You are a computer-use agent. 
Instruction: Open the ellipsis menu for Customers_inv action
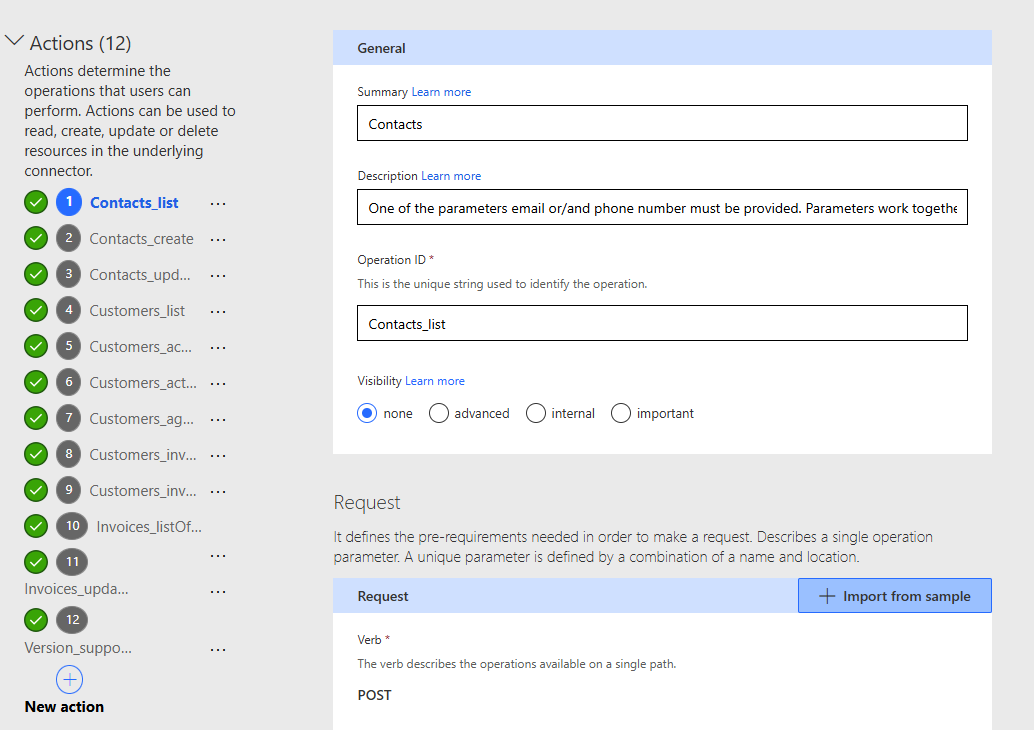pyautogui.click(x=218, y=454)
